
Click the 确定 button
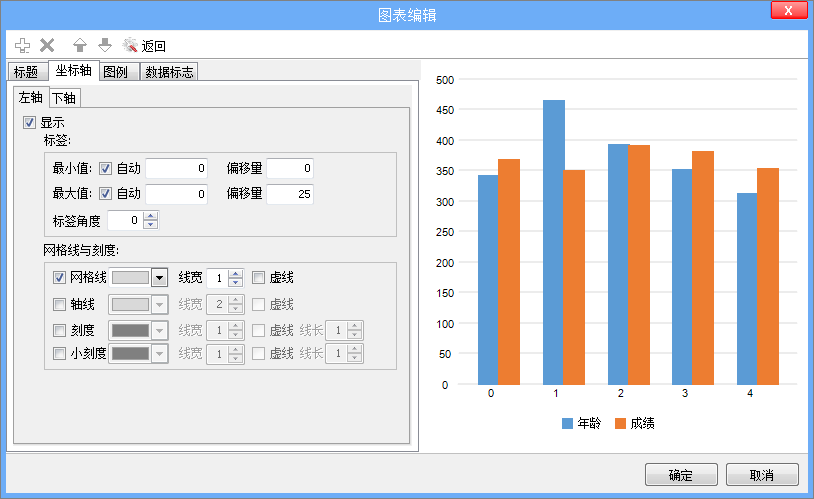[681, 475]
